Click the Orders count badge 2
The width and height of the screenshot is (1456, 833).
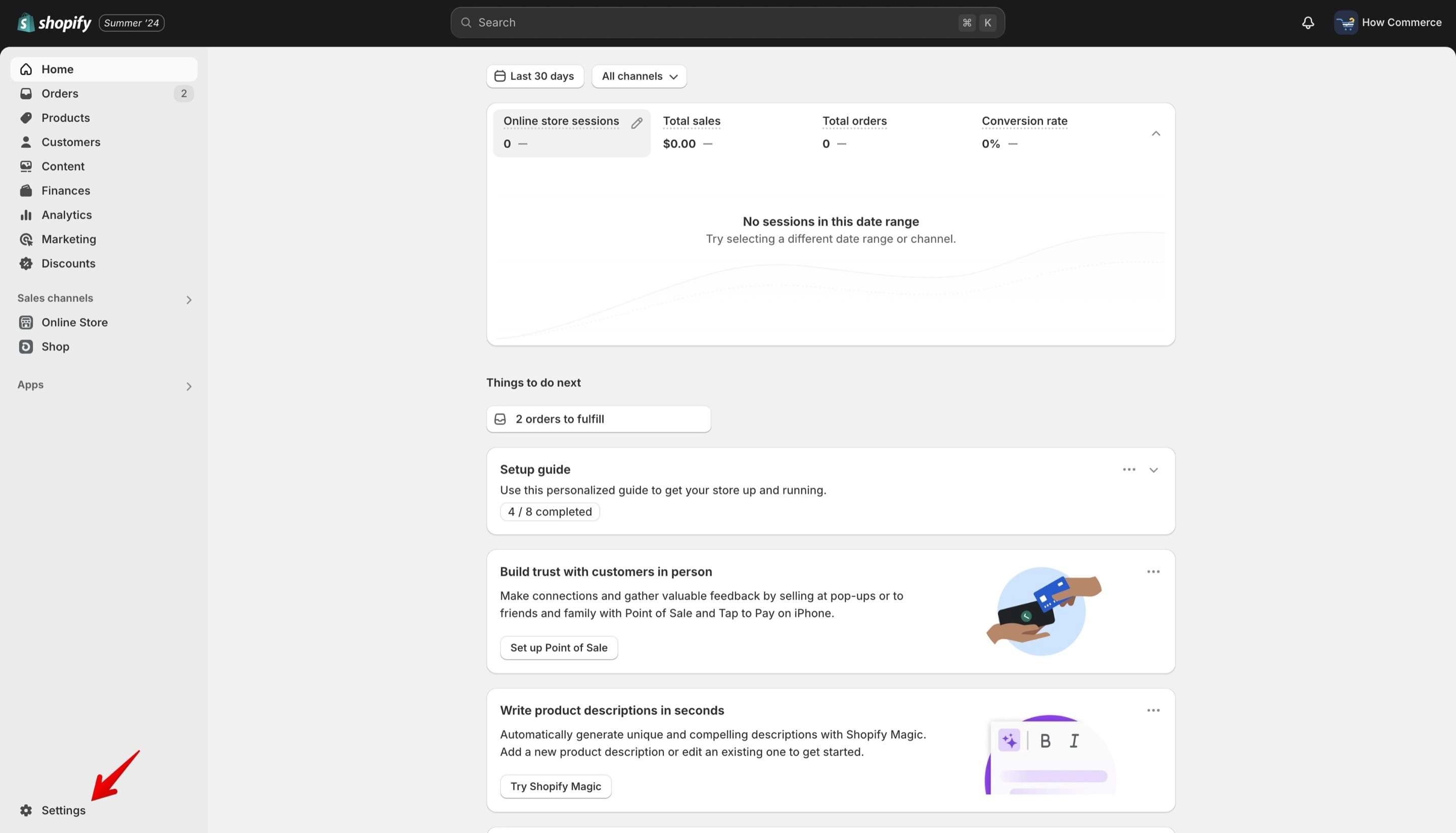[x=184, y=93]
